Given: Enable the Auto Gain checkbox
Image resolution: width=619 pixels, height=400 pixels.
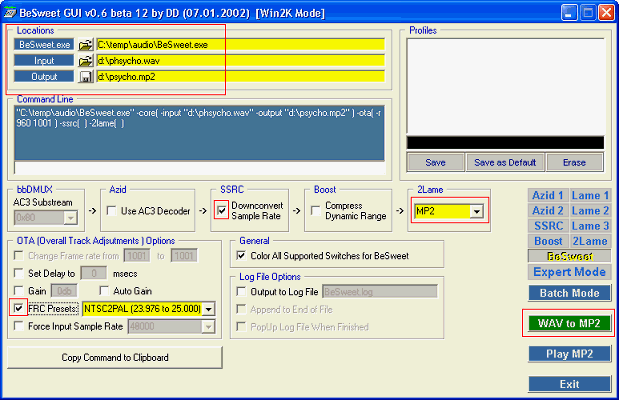Looking at the screenshot, I should [104, 291].
